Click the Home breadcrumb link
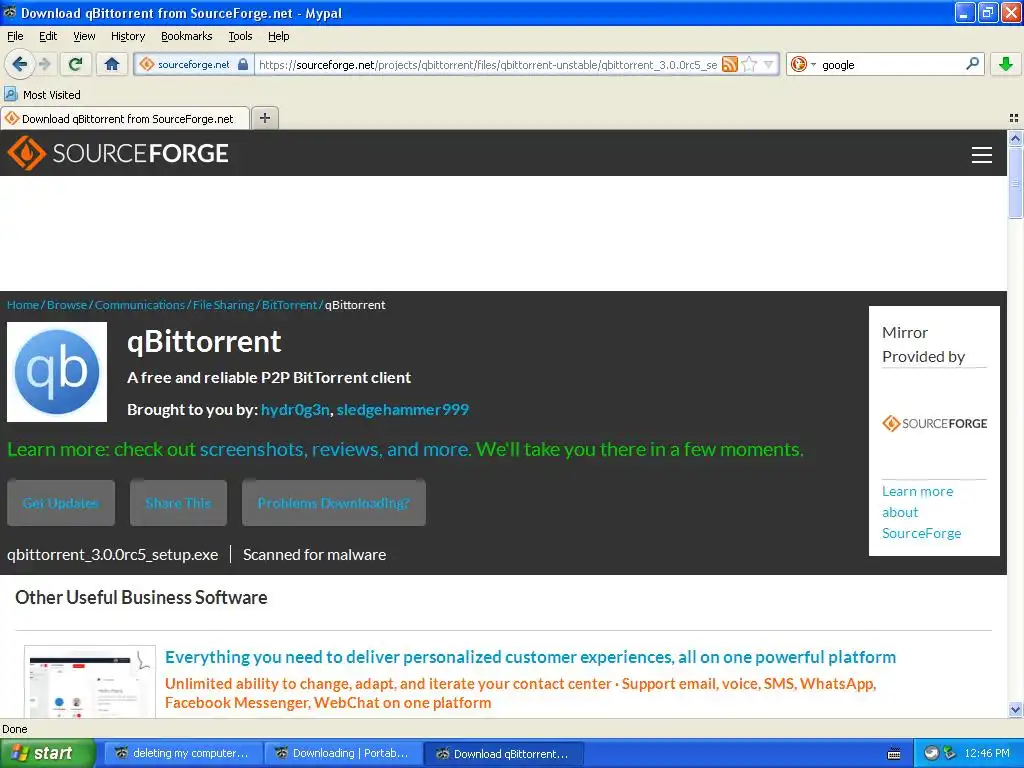This screenshot has width=1024, height=768. pyautogui.click(x=23, y=305)
